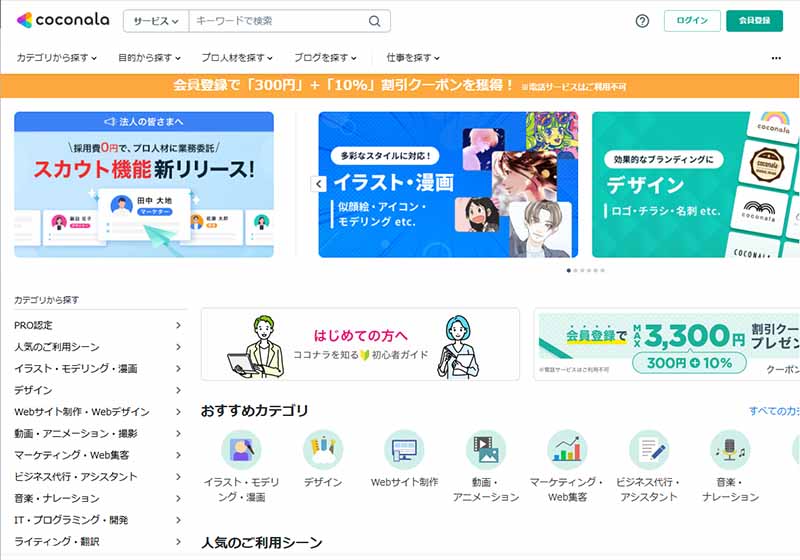The height and width of the screenshot is (560, 800).
Task: Expand 目的から探す menu
Action: (x=149, y=58)
